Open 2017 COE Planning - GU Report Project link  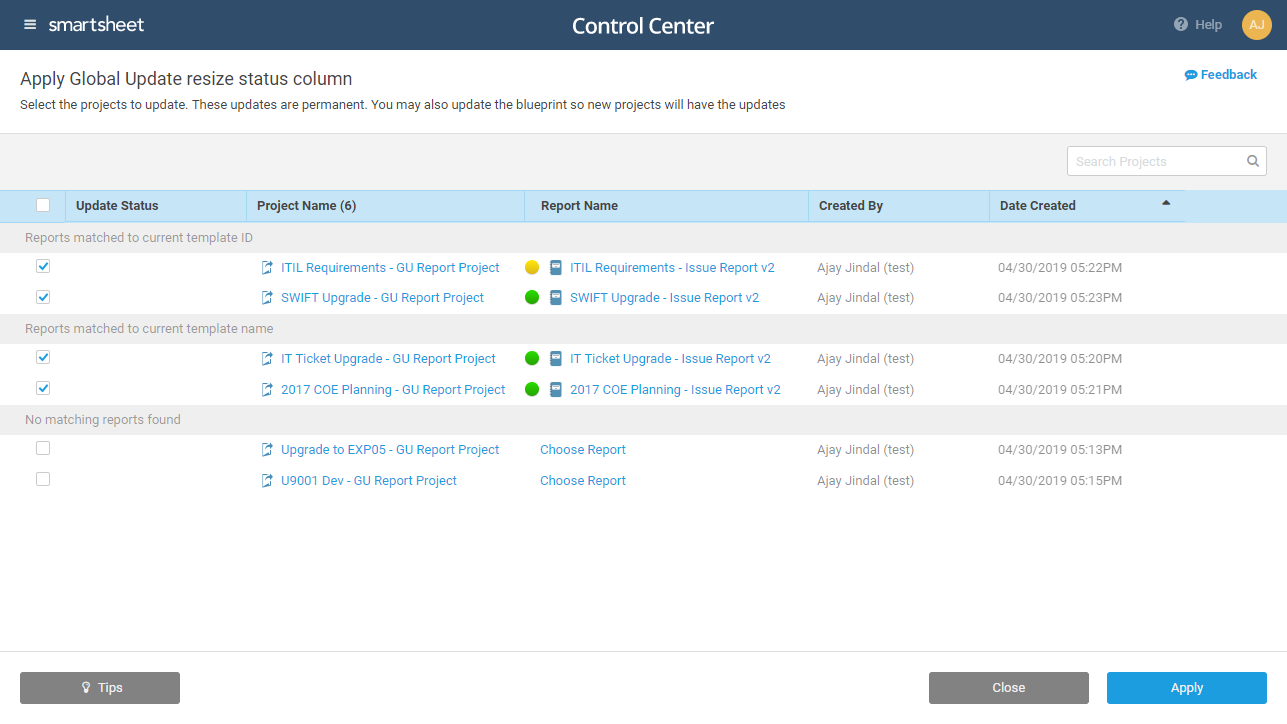tap(393, 390)
